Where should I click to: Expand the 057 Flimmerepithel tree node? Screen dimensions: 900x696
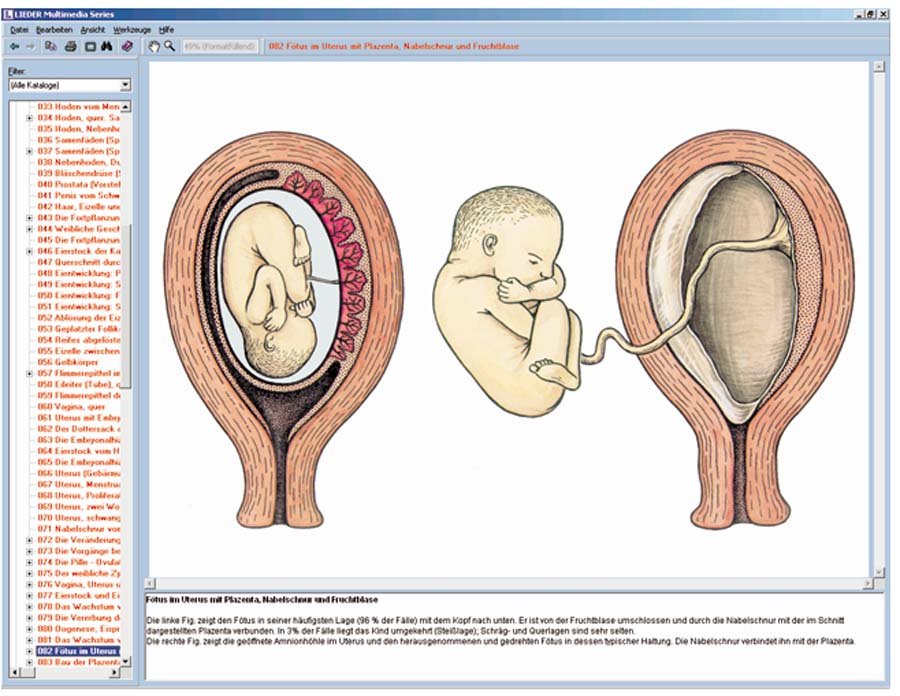coord(30,373)
